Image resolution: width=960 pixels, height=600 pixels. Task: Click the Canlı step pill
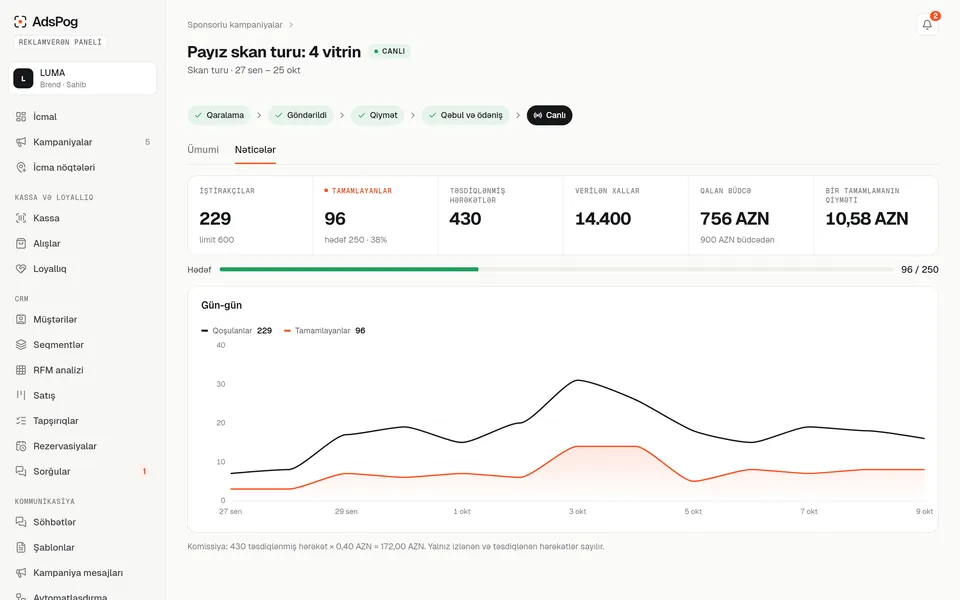(549, 115)
